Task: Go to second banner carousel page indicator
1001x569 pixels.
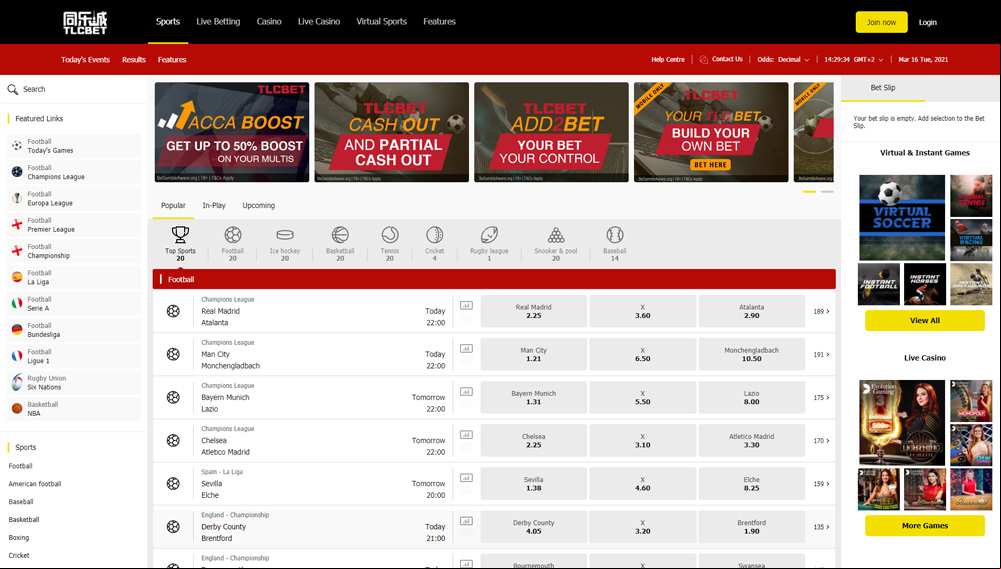Action: [x=827, y=192]
